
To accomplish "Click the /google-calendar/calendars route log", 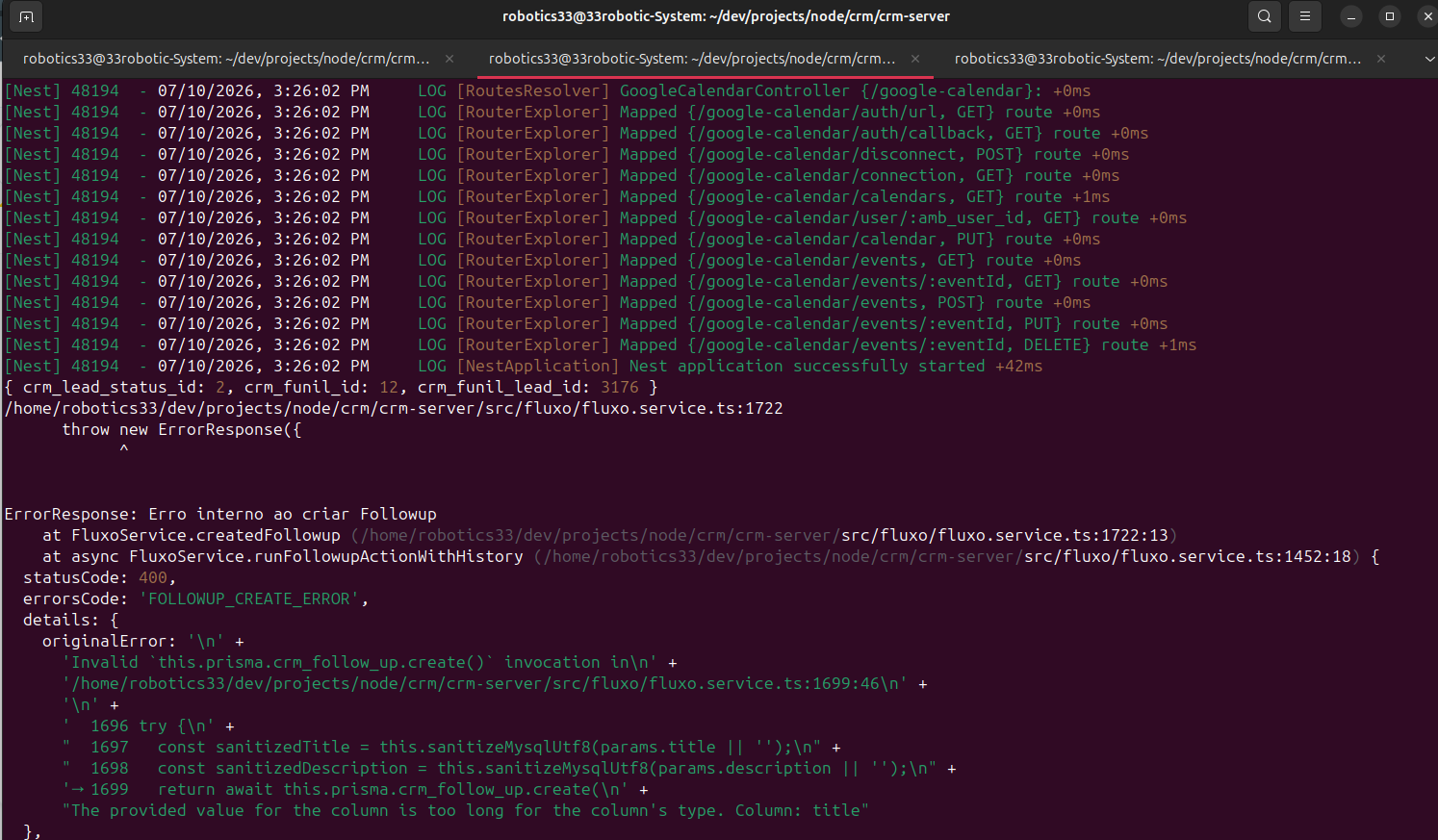I will coord(557,196).
